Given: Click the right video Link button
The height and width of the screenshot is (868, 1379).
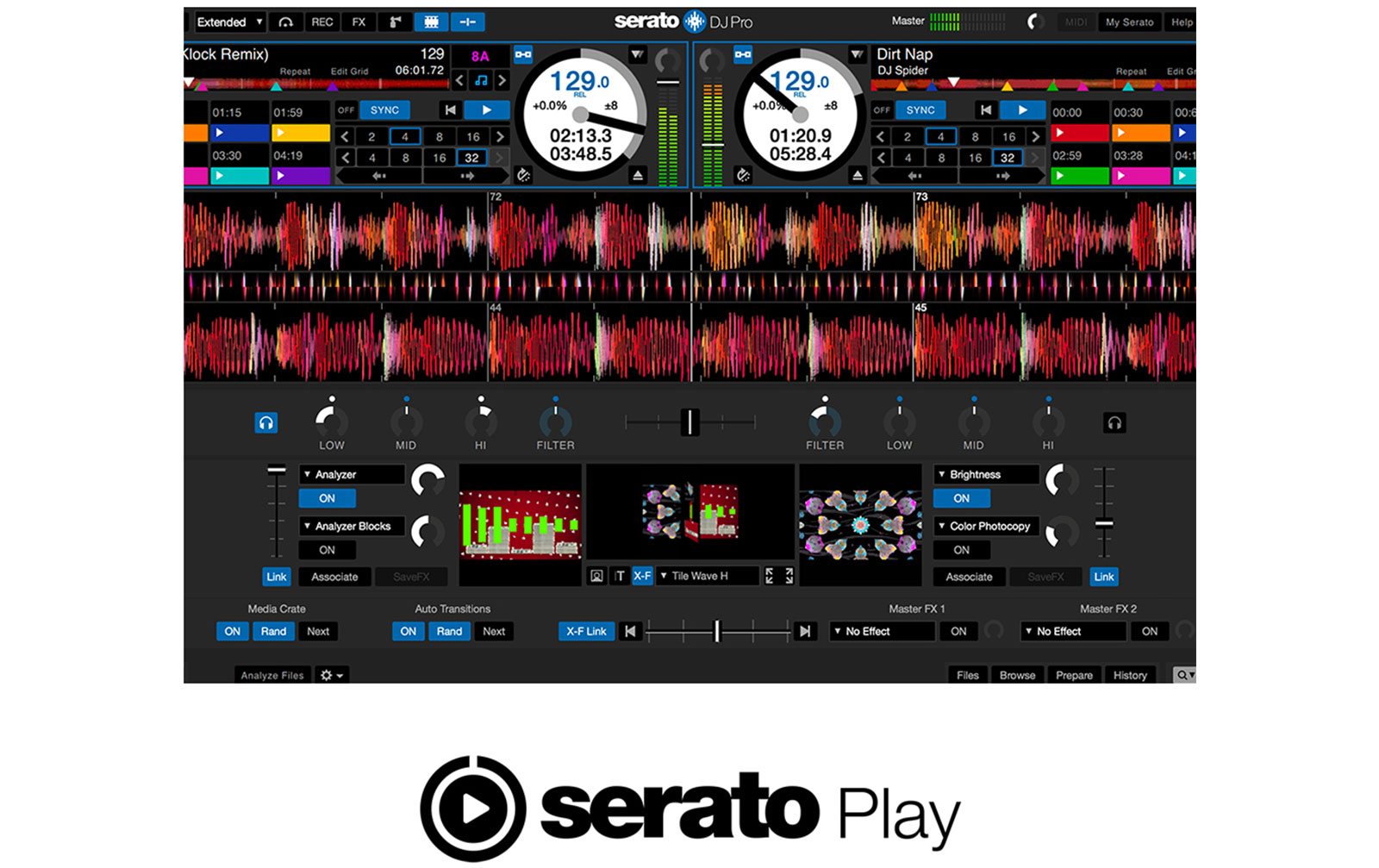Looking at the screenshot, I should [1104, 577].
